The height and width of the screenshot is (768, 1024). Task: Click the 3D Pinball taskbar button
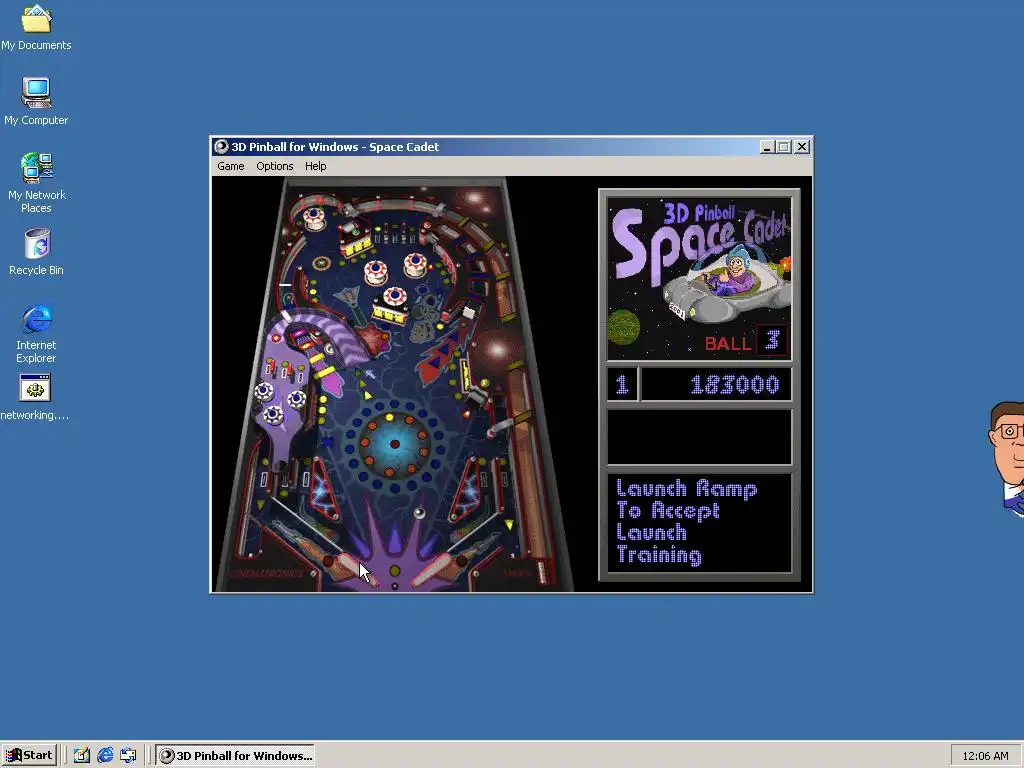236,756
